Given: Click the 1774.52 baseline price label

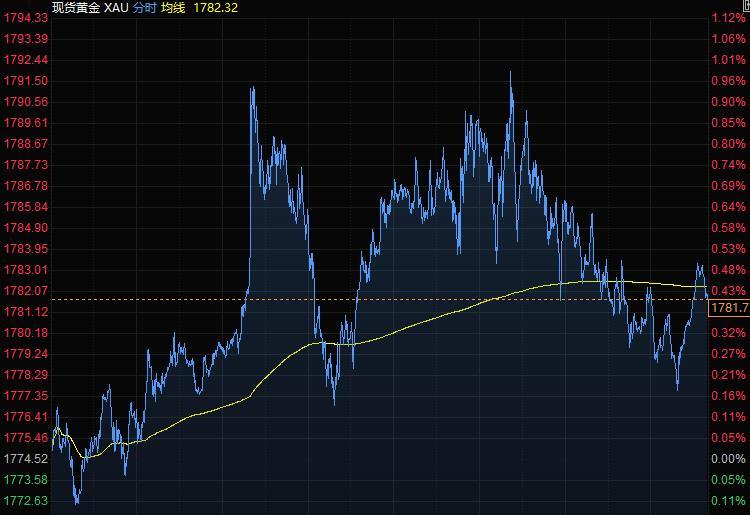Looking at the screenshot, I should coord(26,459).
